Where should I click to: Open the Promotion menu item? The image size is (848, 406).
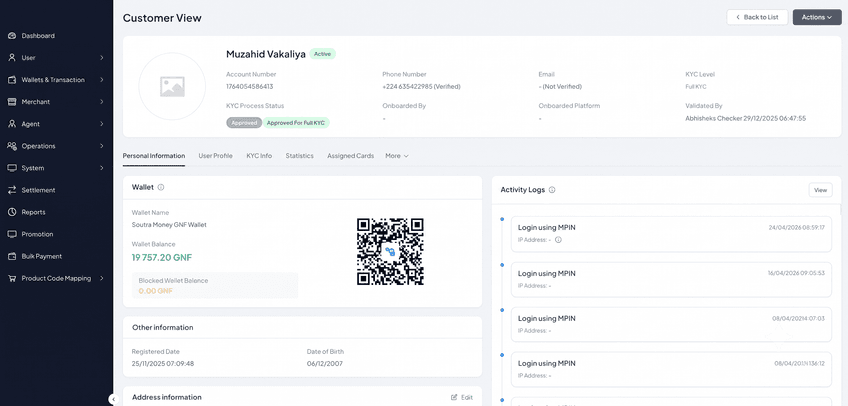coord(56,234)
